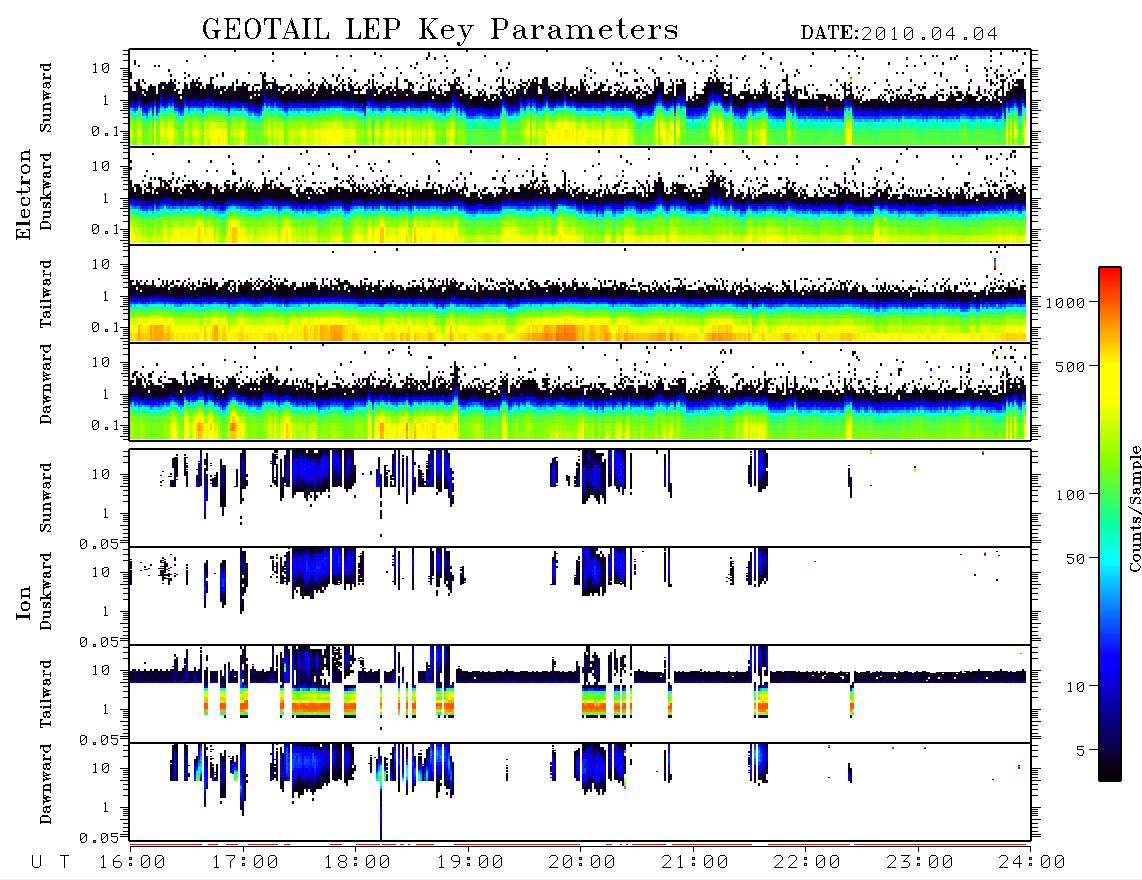
Task: Select the "23:00" time tick label
Action: [x=920, y=862]
